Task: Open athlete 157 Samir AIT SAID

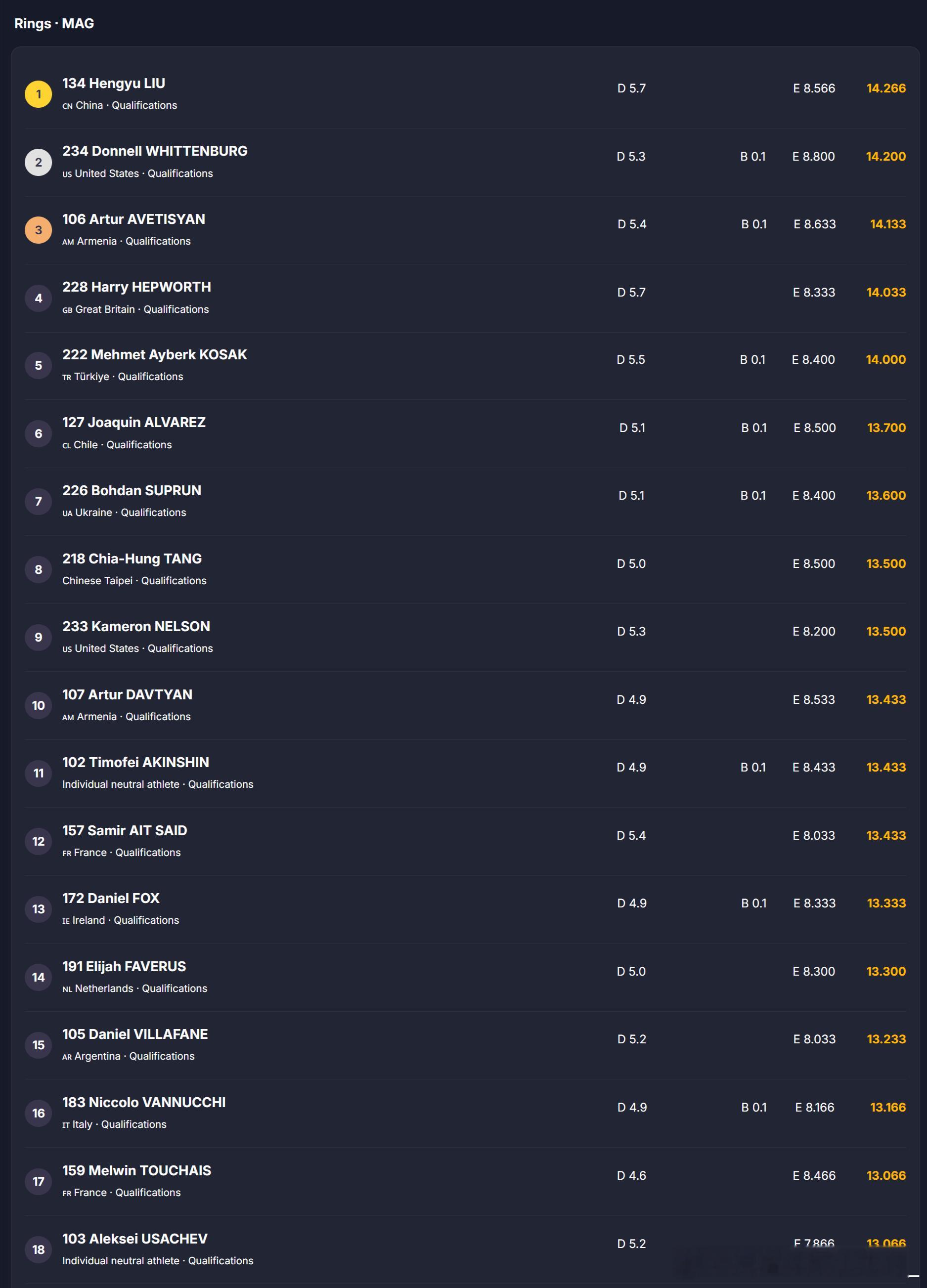Action: 125,830
